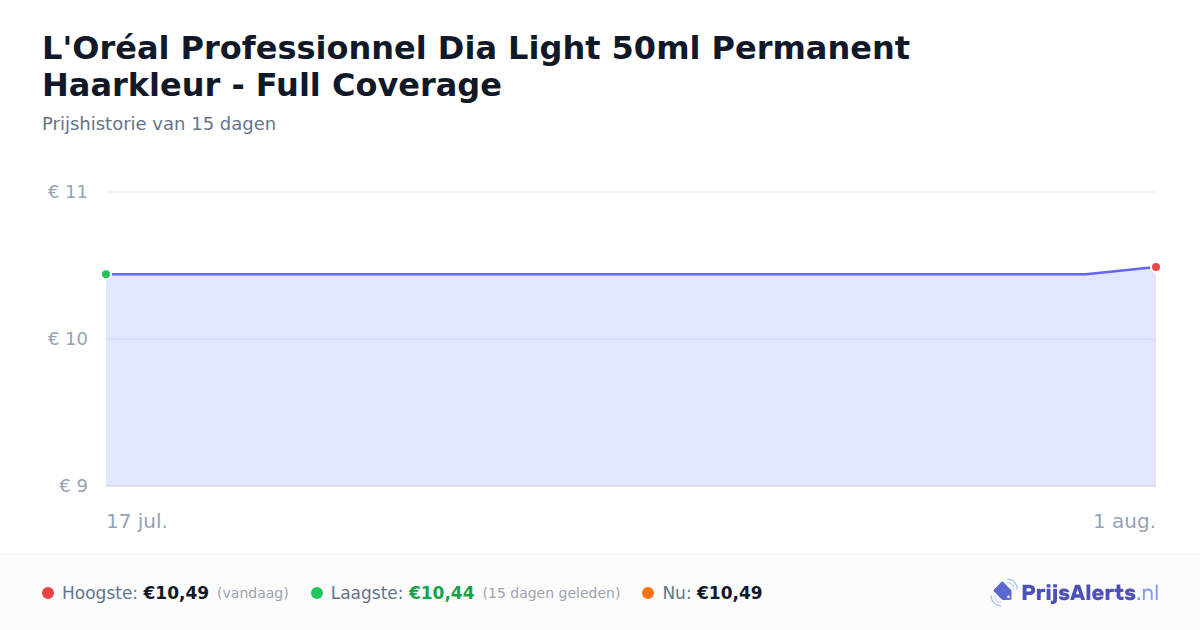1200x630 pixels.
Task: Click the Prijshistorie van 15 dagen subtitle
Action: 159,124
